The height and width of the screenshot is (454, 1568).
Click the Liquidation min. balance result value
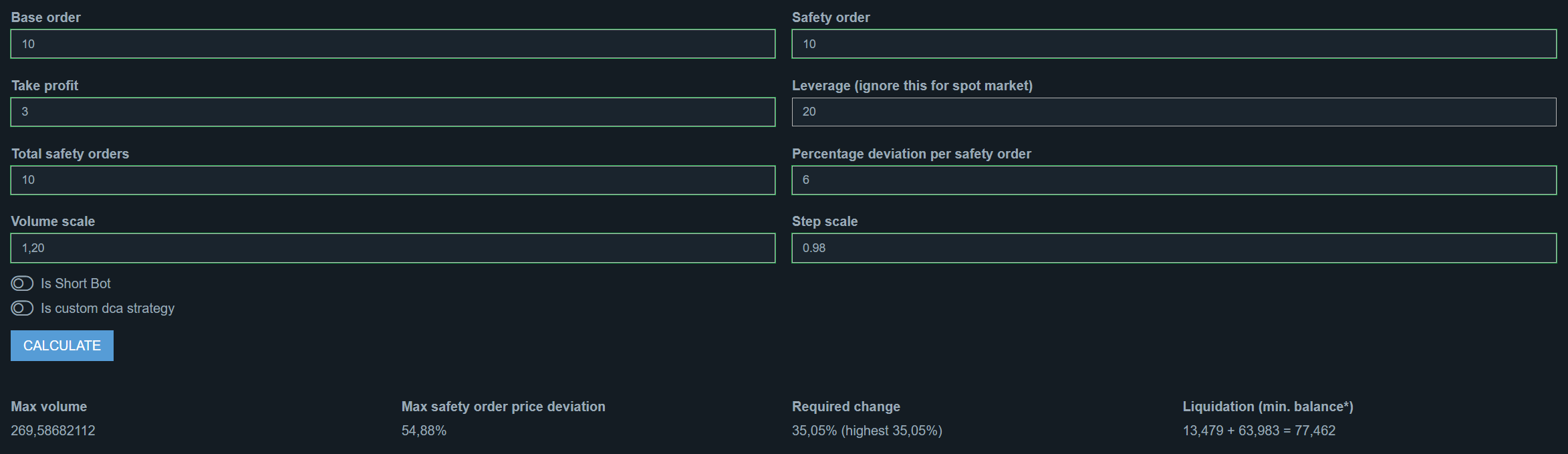(x=1259, y=431)
